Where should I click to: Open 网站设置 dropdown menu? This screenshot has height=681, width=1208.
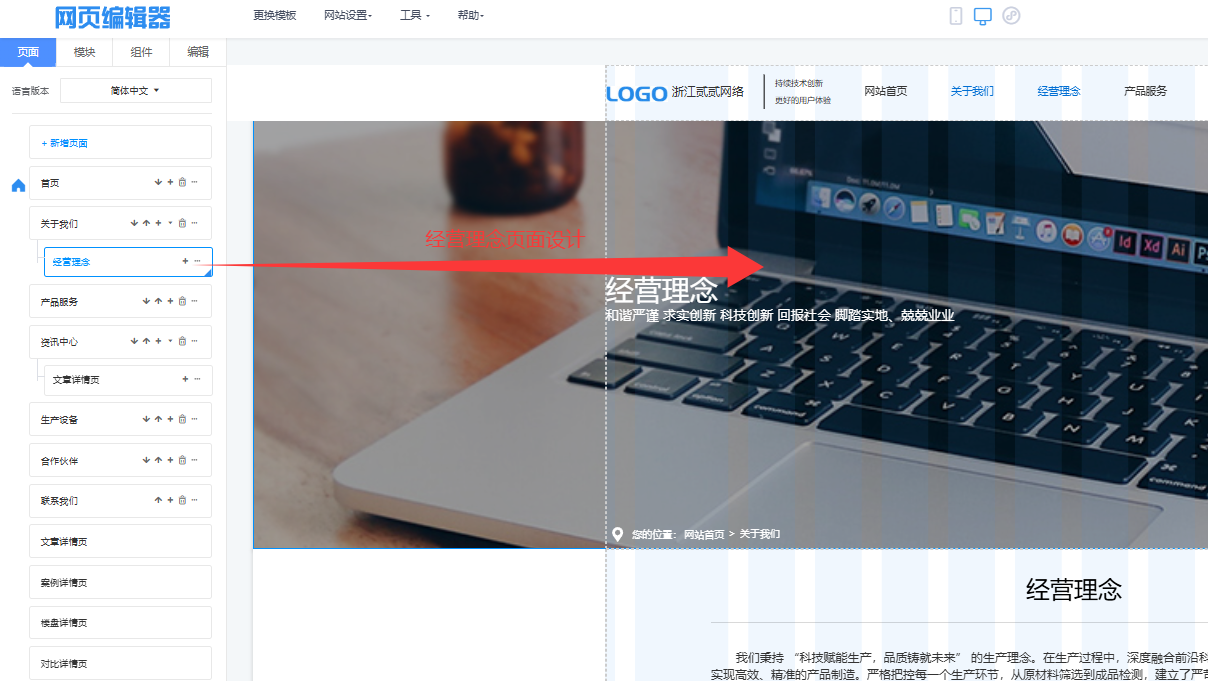(x=348, y=16)
